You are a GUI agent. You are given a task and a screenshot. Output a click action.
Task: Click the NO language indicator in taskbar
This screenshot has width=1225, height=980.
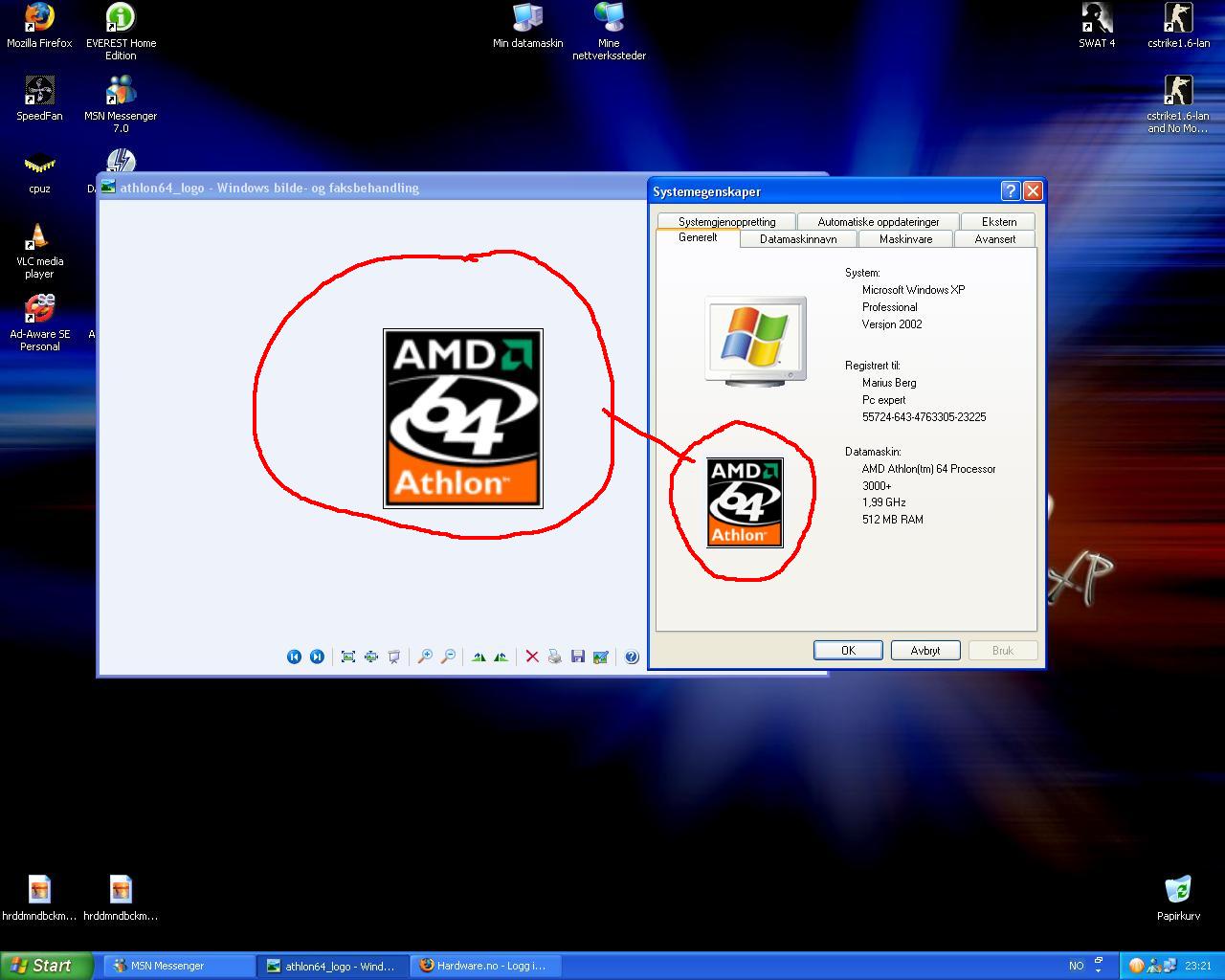click(x=1076, y=966)
